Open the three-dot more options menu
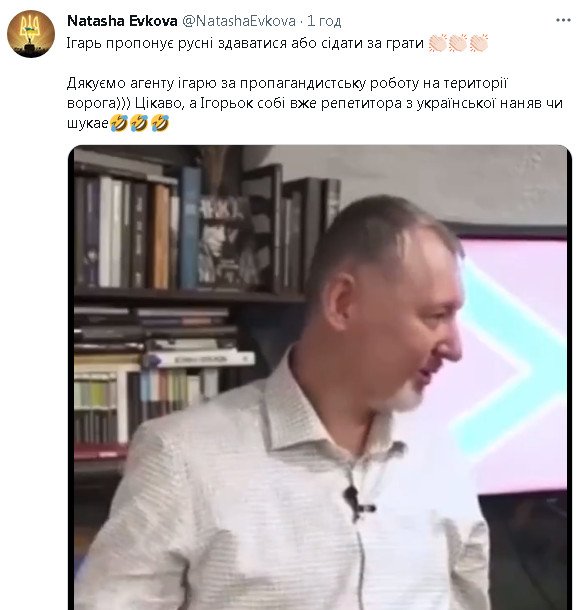The width and height of the screenshot is (586, 610). point(563,20)
